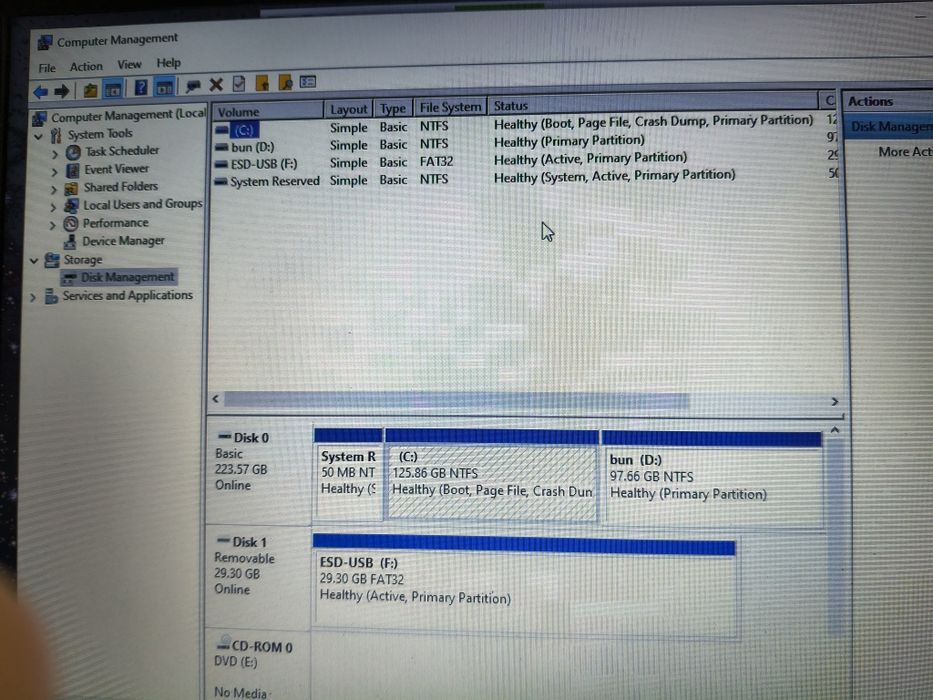Open More Actions in Actions pane
The image size is (933, 700).
[904, 152]
